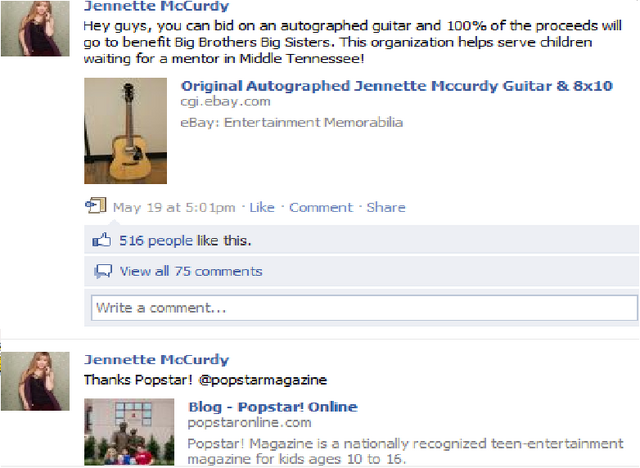
Task: Click the link-share icon before May 19
Action: pyautogui.click(x=96, y=205)
